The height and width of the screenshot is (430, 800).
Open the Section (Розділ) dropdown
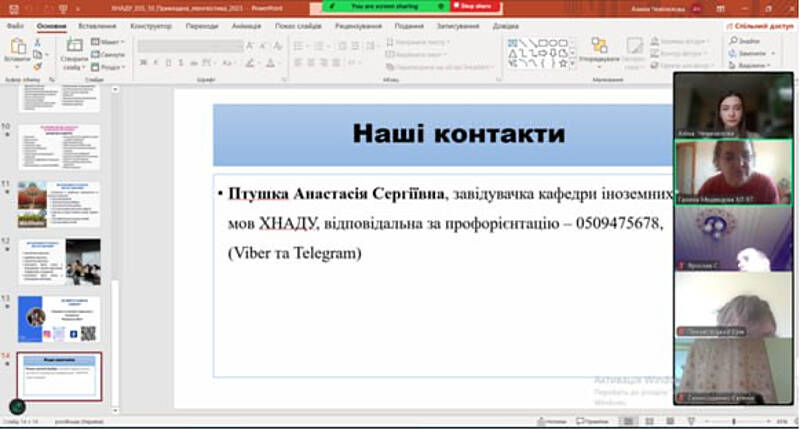pos(108,67)
